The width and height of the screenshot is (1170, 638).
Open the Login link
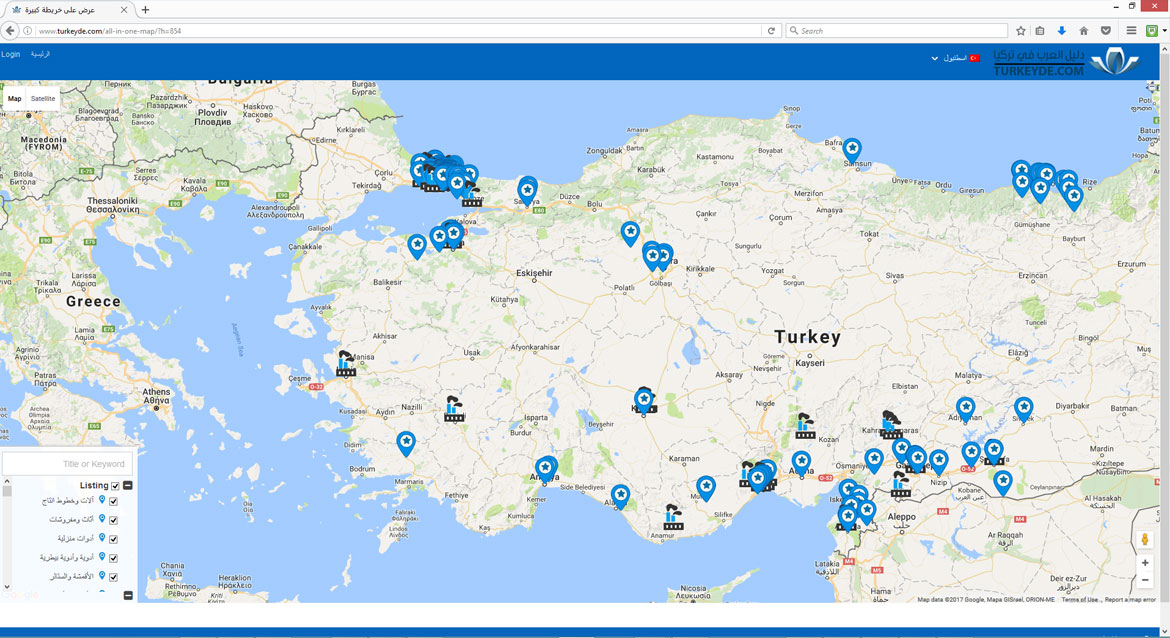coord(10,54)
